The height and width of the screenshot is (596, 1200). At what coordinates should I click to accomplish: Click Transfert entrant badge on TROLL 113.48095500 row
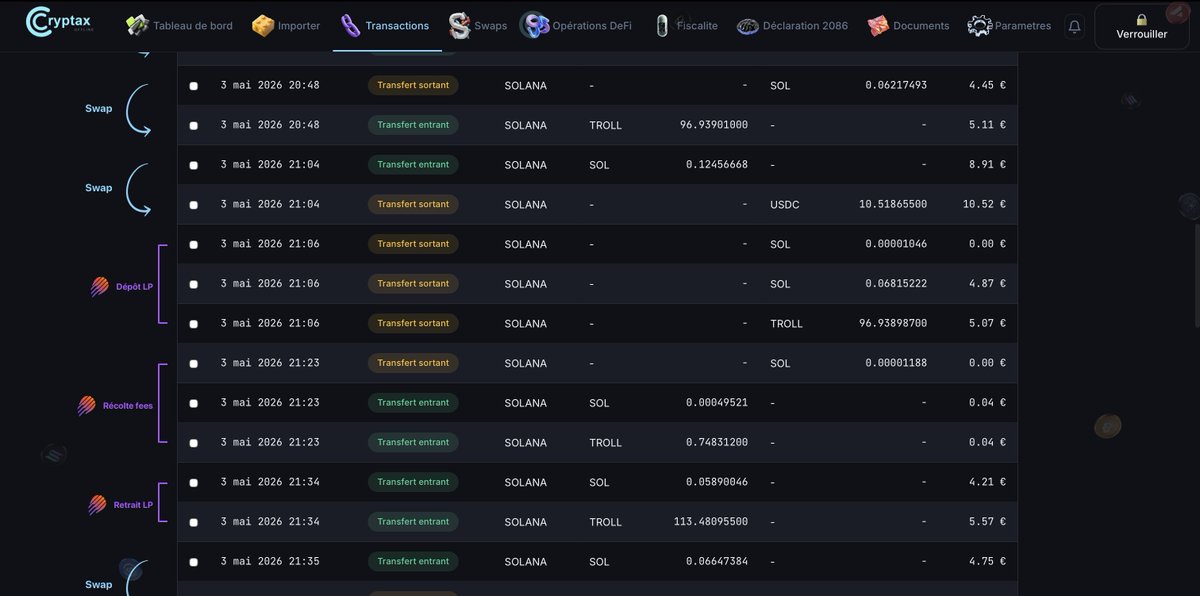click(413, 521)
